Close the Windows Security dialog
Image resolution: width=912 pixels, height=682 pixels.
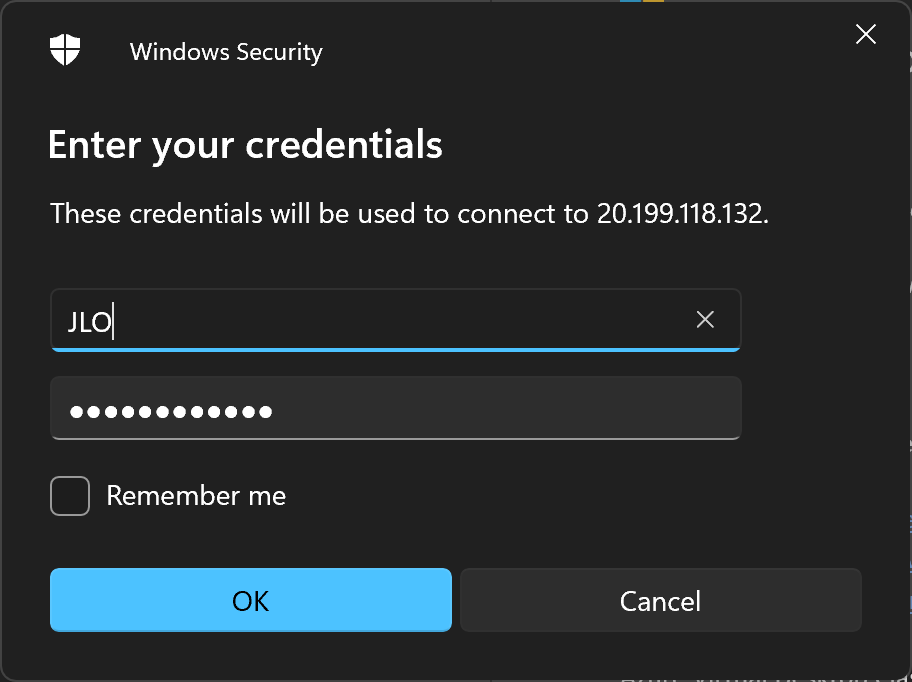pos(865,34)
